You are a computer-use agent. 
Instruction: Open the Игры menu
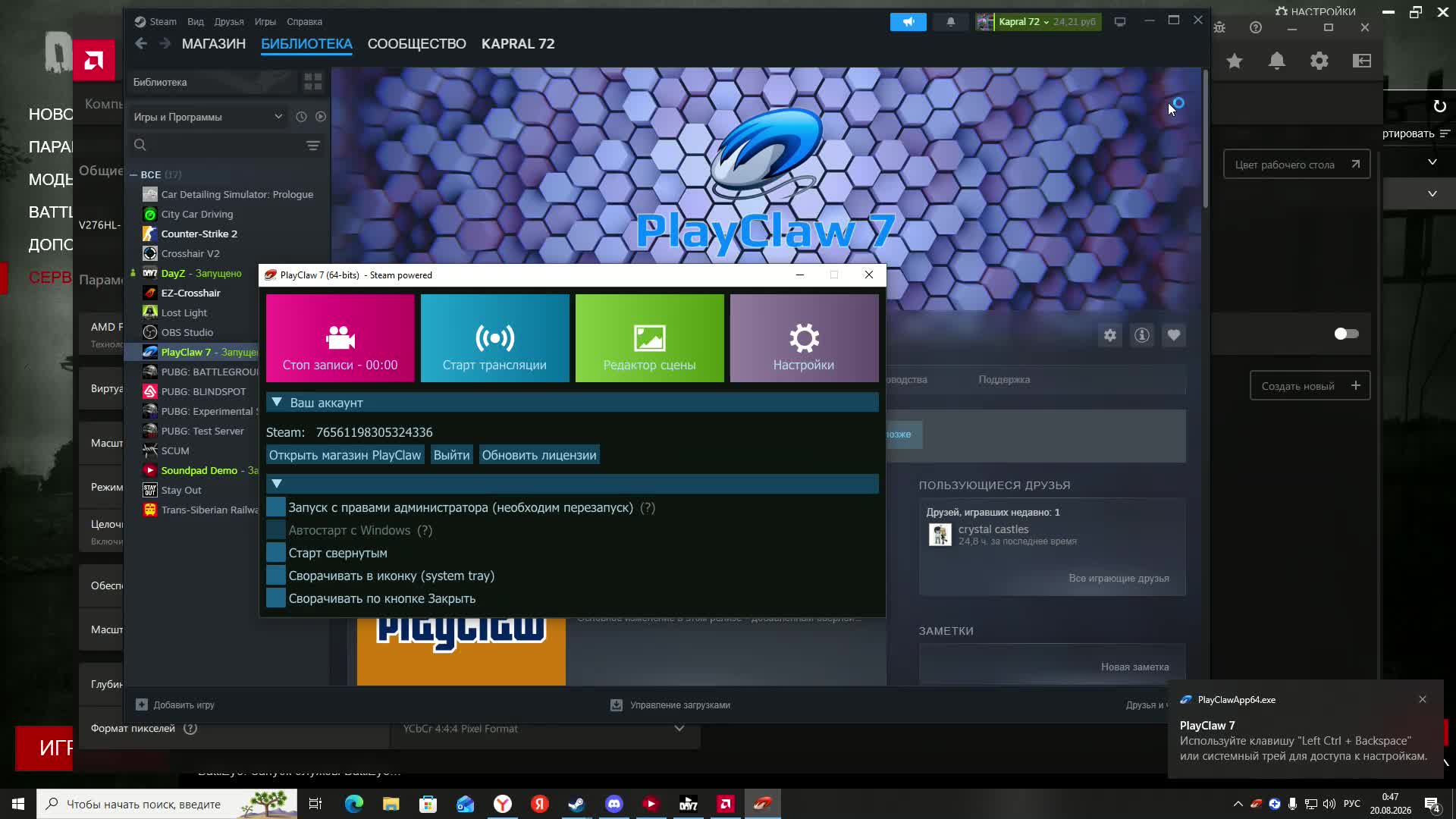point(265,22)
